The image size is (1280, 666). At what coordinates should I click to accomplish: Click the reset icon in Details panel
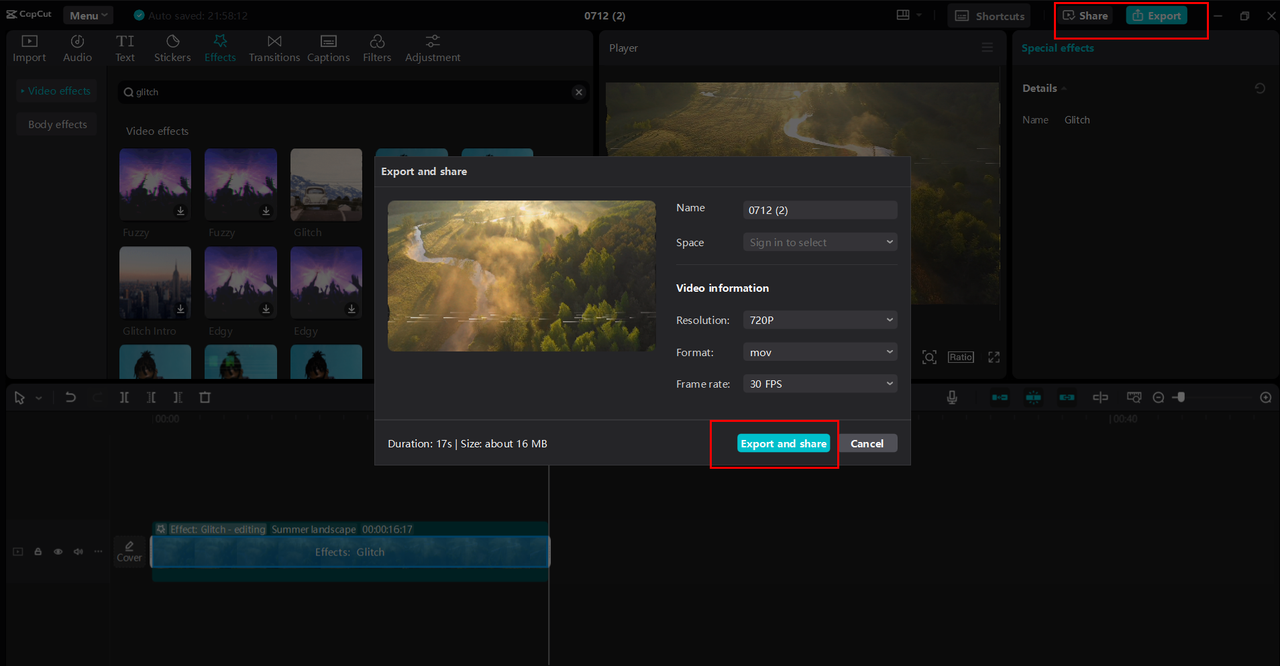click(x=1260, y=88)
